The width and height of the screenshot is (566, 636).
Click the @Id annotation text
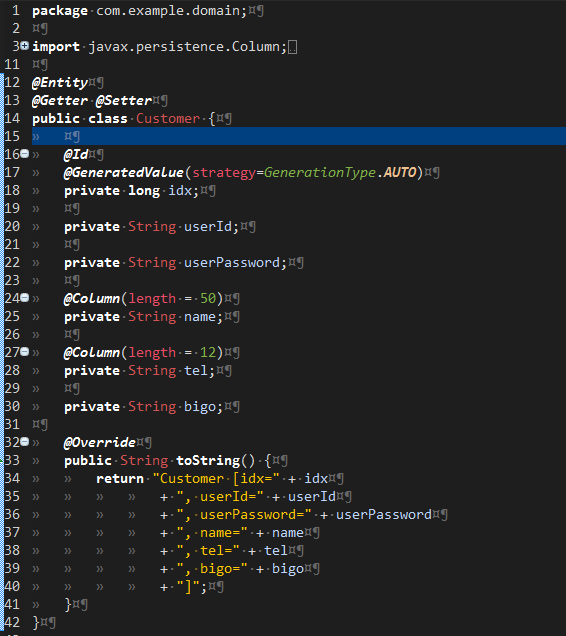(x=76, y=155)
